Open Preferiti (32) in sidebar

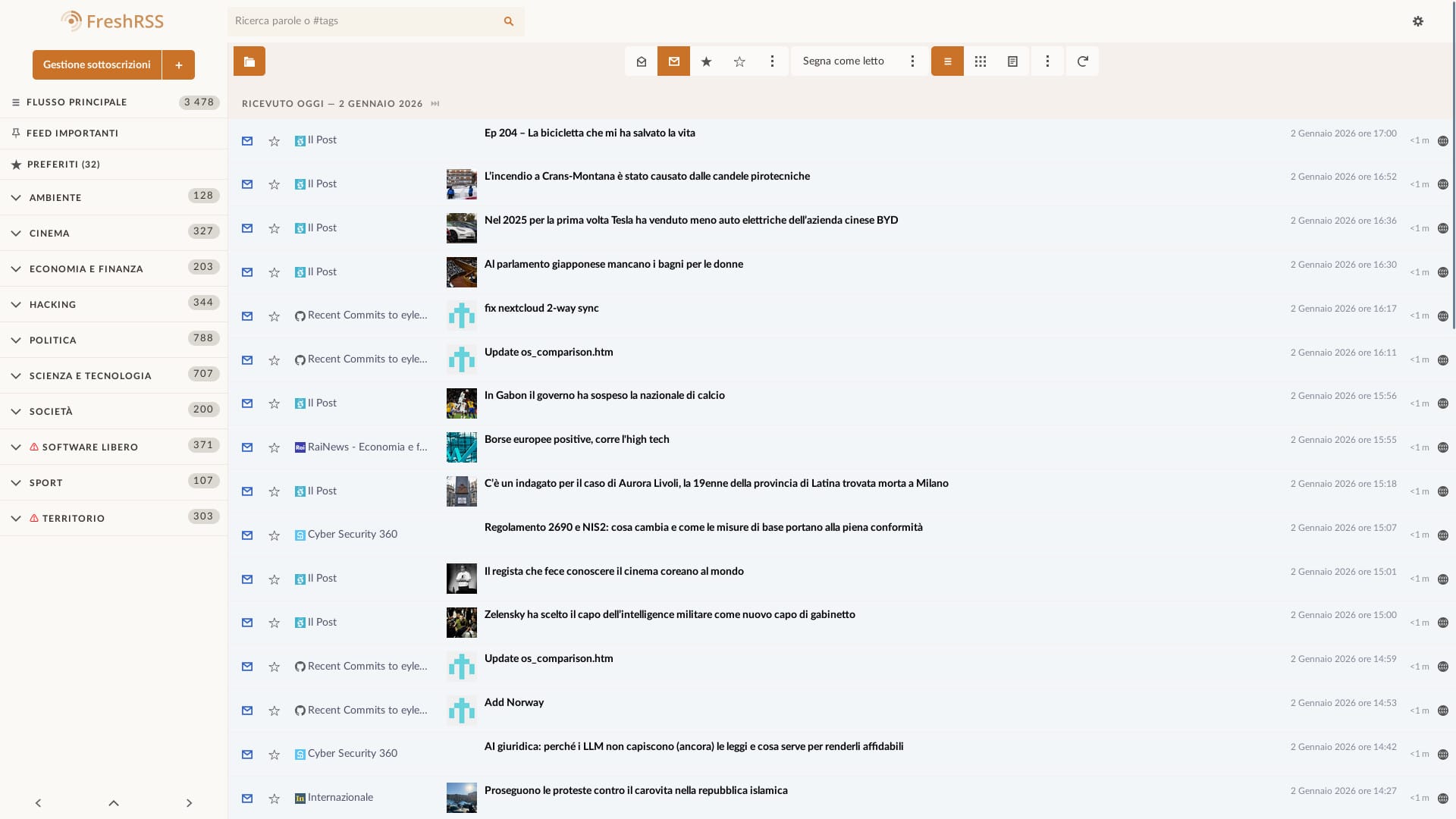(64, 165)
